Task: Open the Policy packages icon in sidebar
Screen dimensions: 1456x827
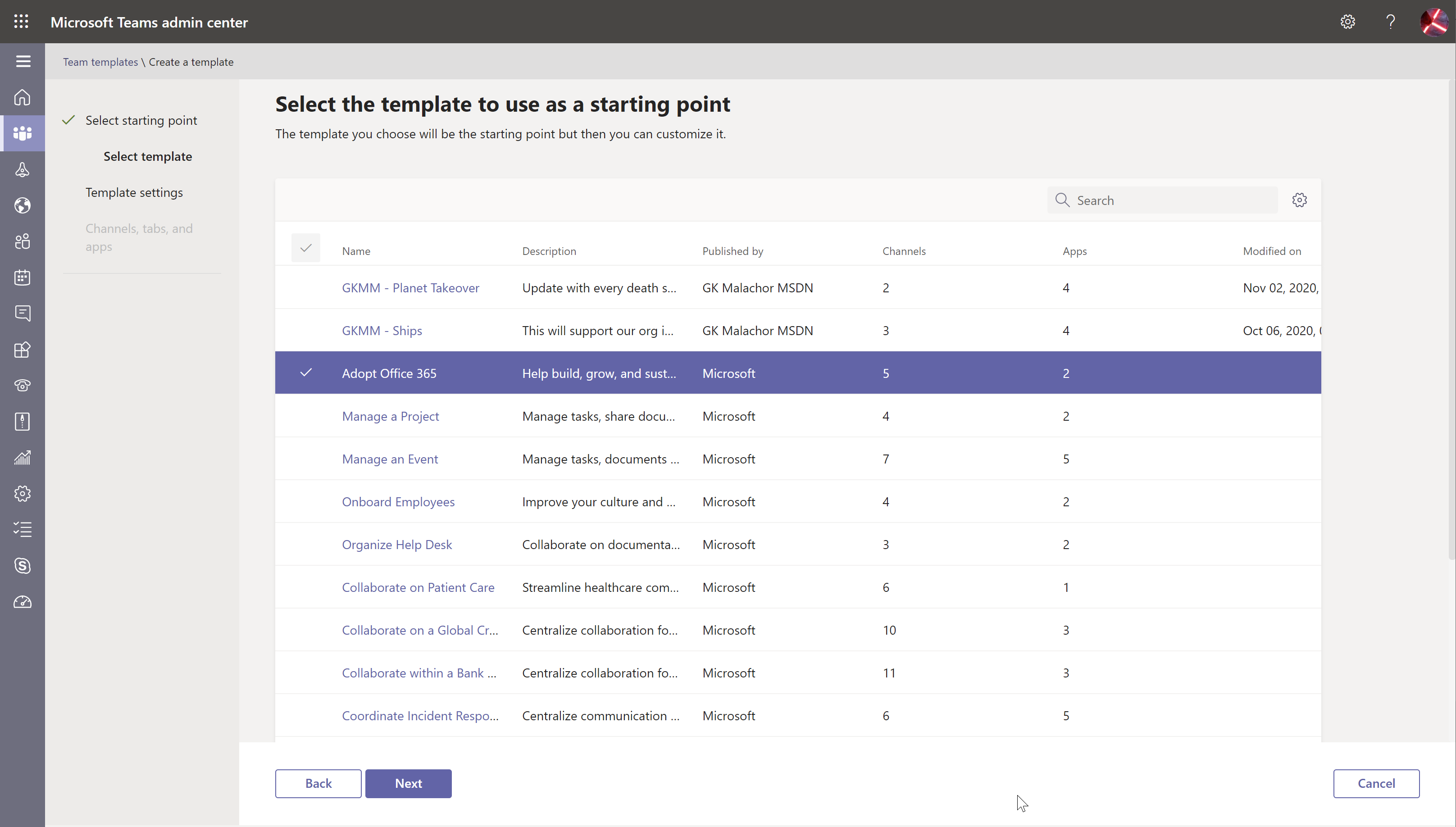Action: [x=23, y=422]
